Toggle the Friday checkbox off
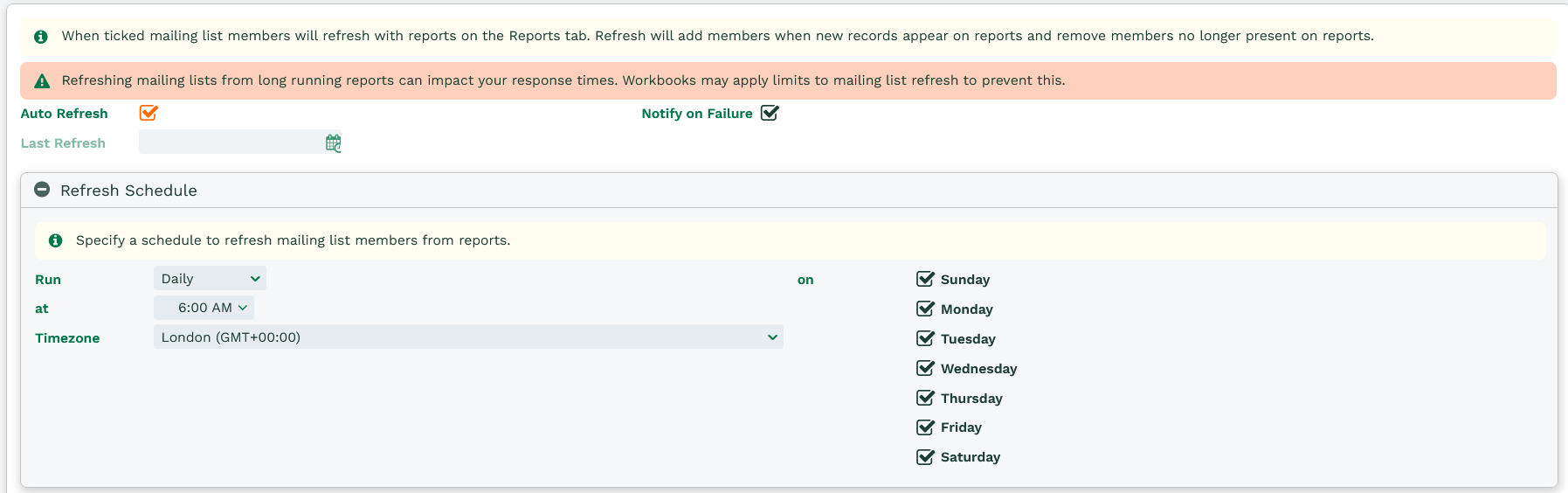1568x493 pixels. pos(925,427)
